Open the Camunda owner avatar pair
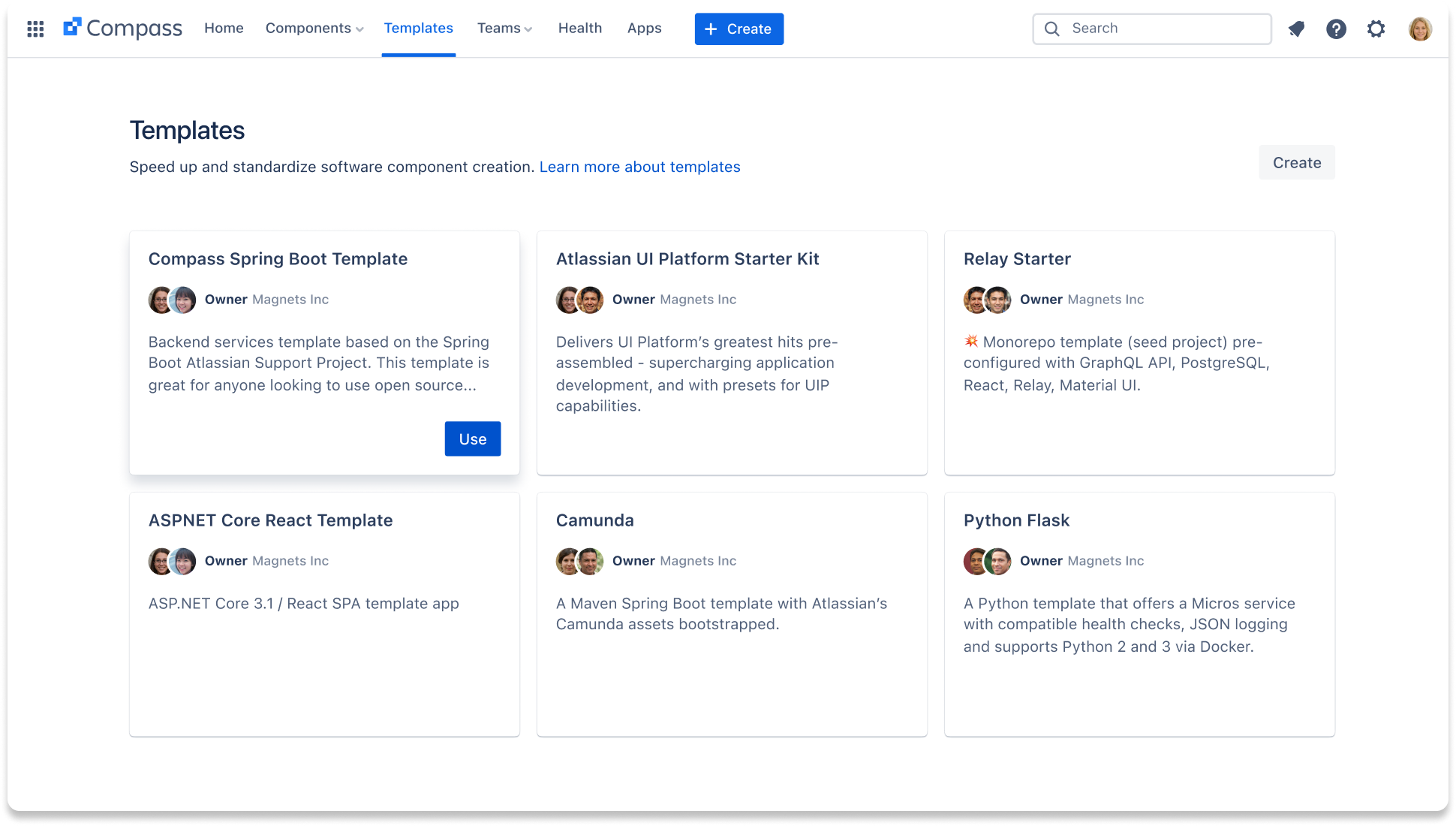 [579, 561]
